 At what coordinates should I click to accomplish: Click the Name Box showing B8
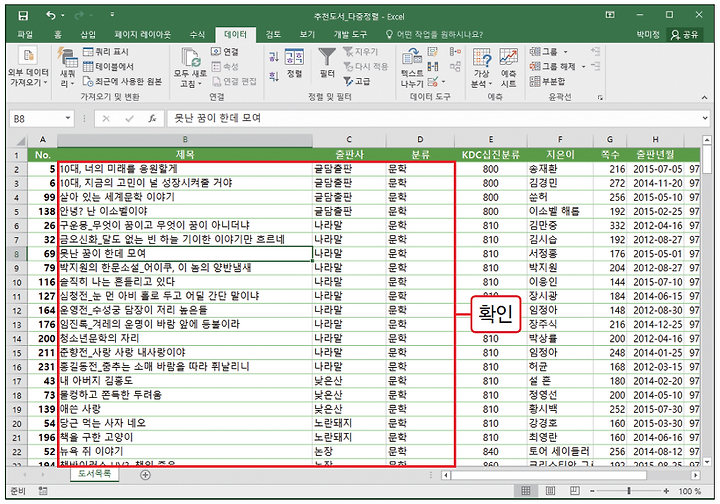pos(37,119)
